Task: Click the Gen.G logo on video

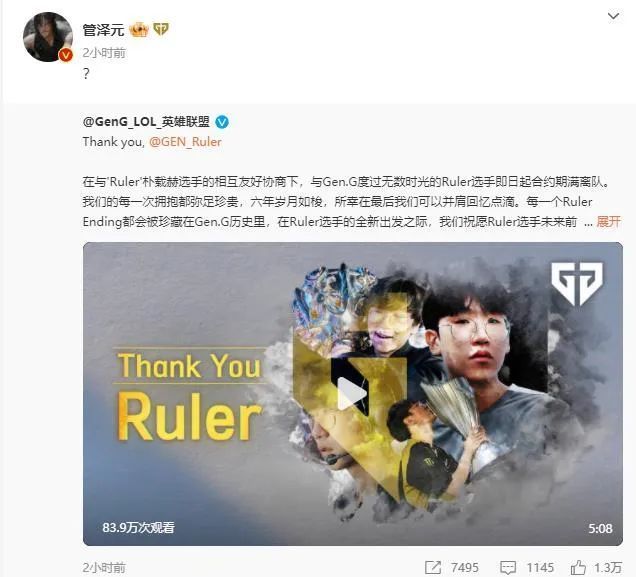Action: click(x=577, y=283)
